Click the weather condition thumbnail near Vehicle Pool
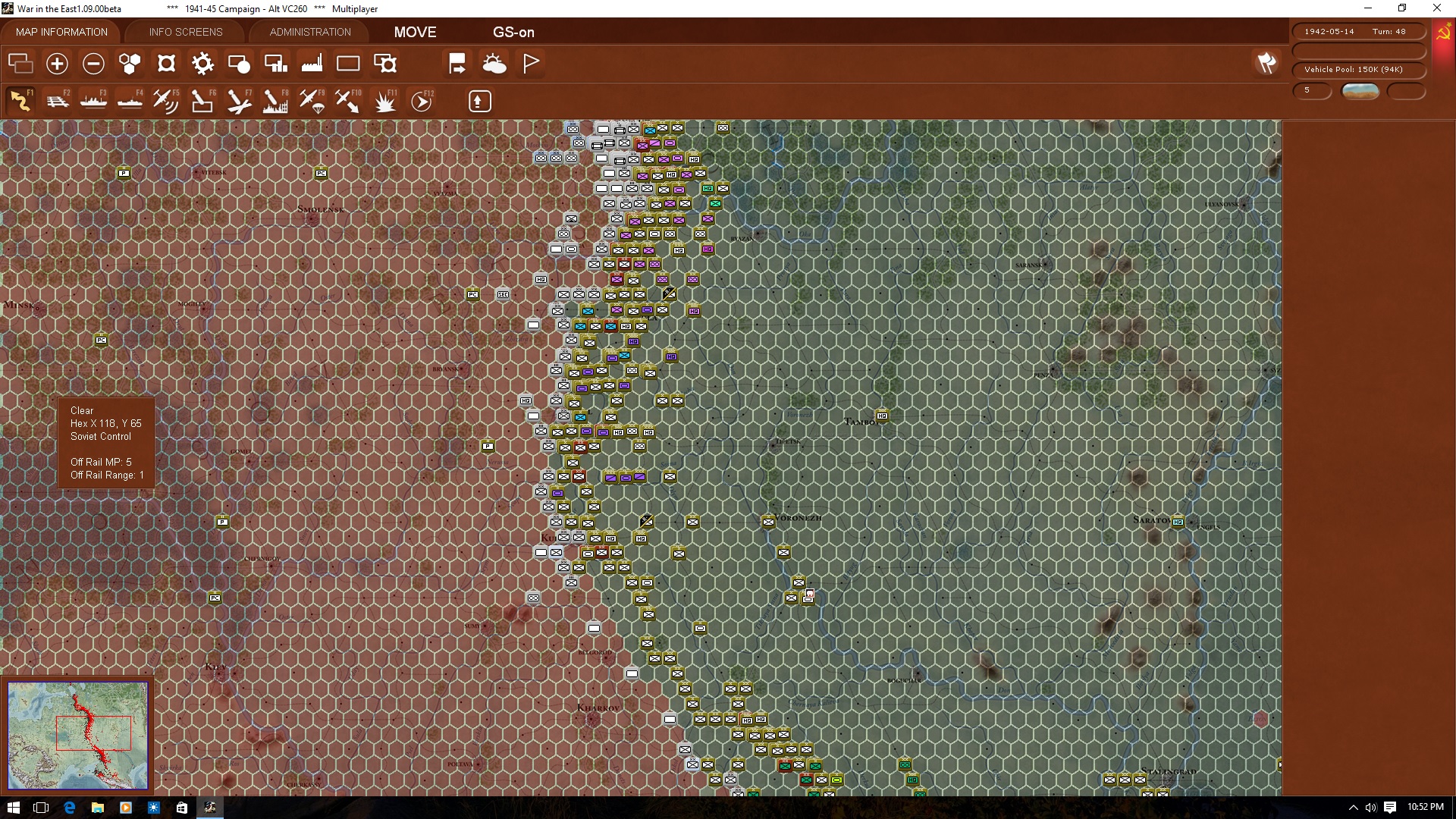The image size is (1456, 819). pos(1360,91)
